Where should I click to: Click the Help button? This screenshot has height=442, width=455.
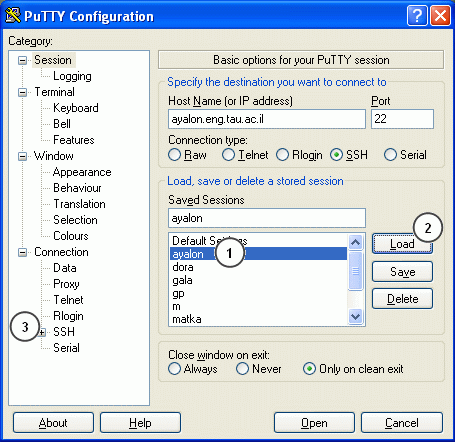click(140, 423)
